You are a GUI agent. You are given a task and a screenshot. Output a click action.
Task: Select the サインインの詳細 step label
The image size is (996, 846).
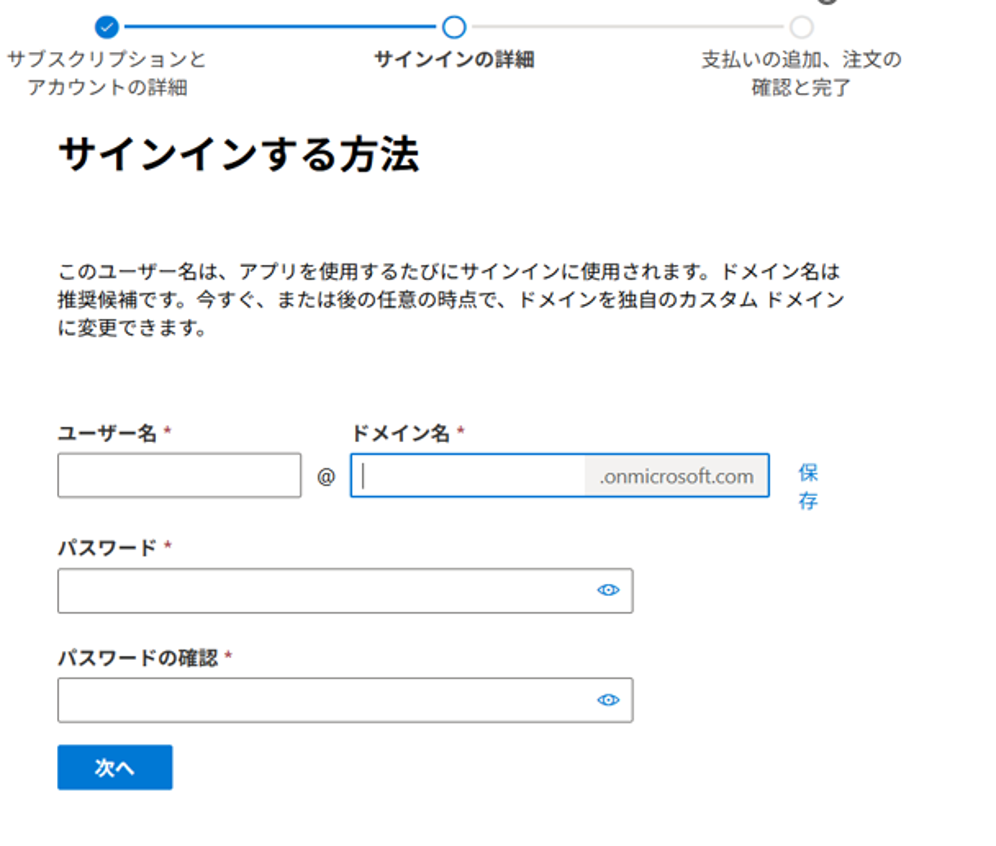pos(454,59)
